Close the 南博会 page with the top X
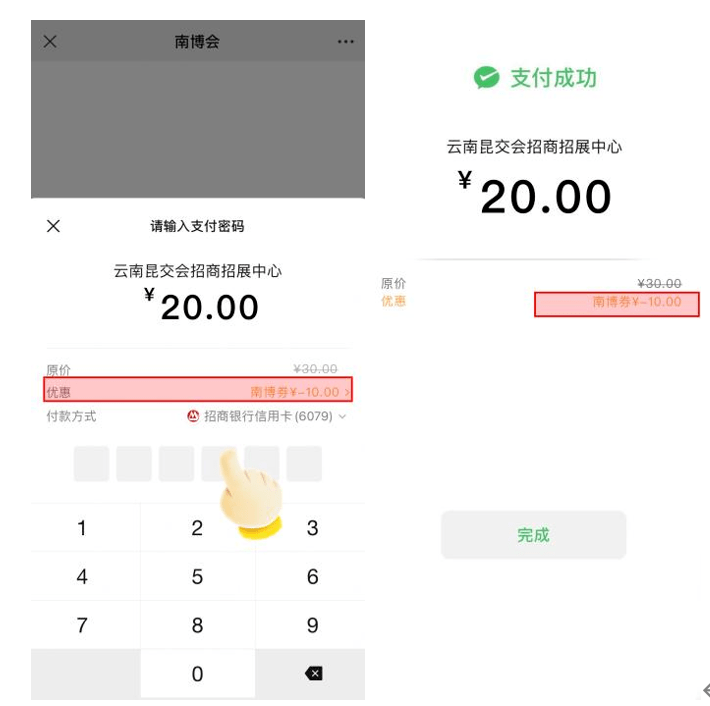This screenshot has width=710, height=706. click(x=50, y=42)
